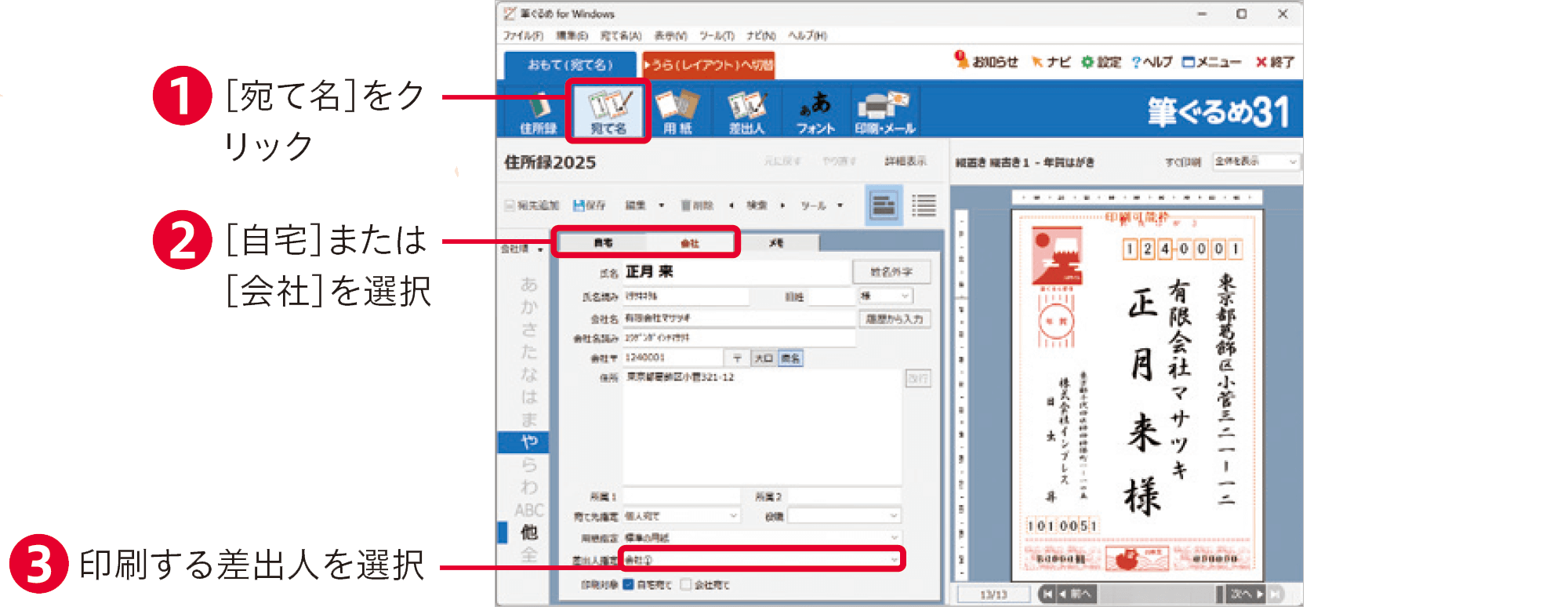Switch to card view layout icon
Screen dimensions: 1568x607
[x=884, y=205]
